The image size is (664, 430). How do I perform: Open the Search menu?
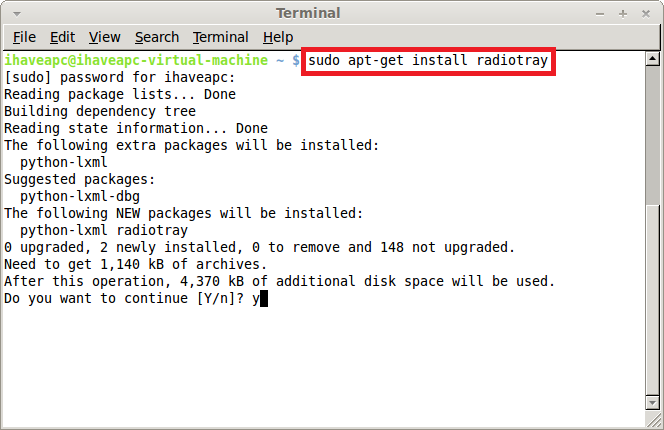[x=157, y=37]
